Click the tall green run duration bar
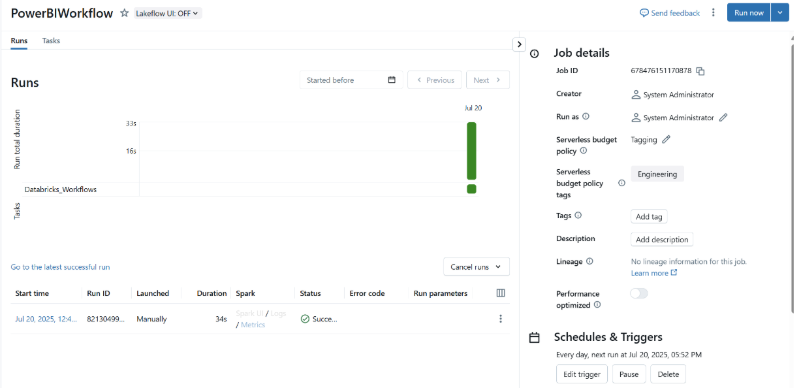 click(472, 151)
